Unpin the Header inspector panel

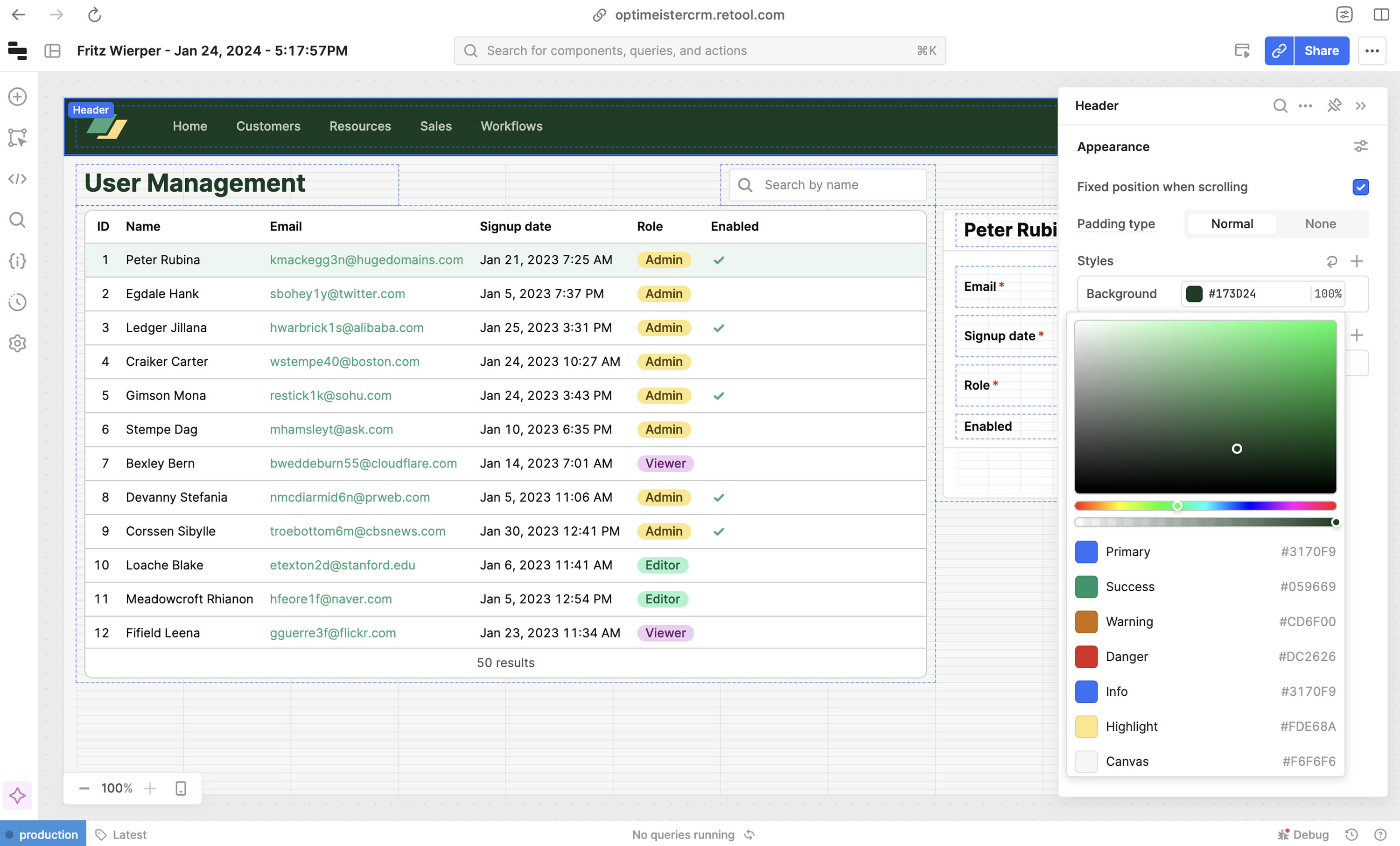[x=1334, y=105]
